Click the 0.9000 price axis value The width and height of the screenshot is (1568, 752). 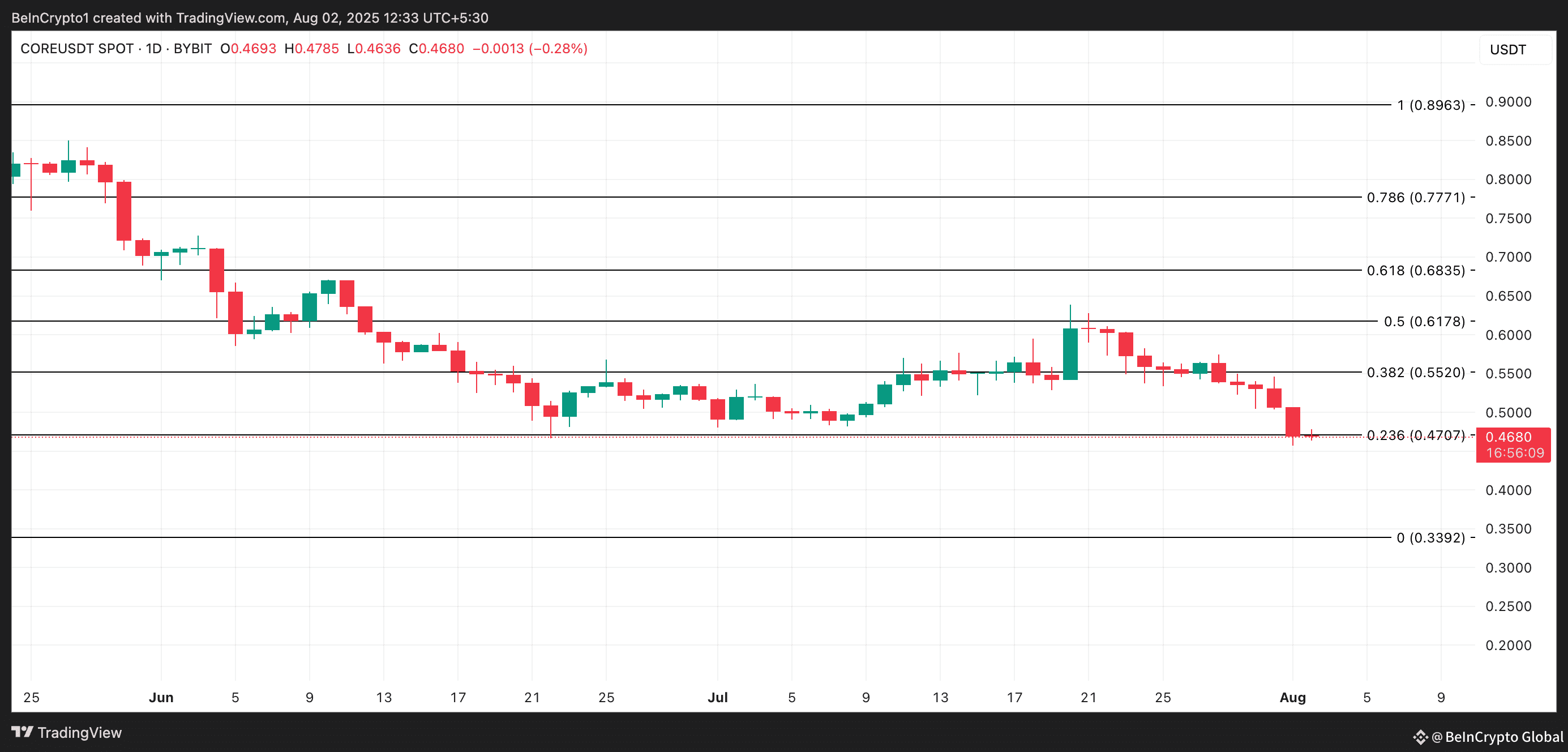pos(1509,102)
